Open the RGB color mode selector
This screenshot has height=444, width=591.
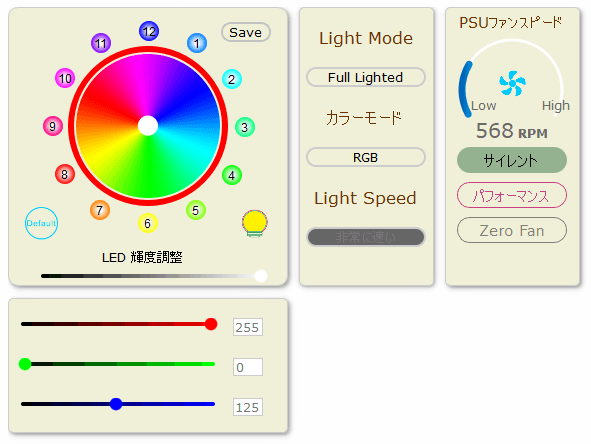pyautogui.click(x=366, y=157)
